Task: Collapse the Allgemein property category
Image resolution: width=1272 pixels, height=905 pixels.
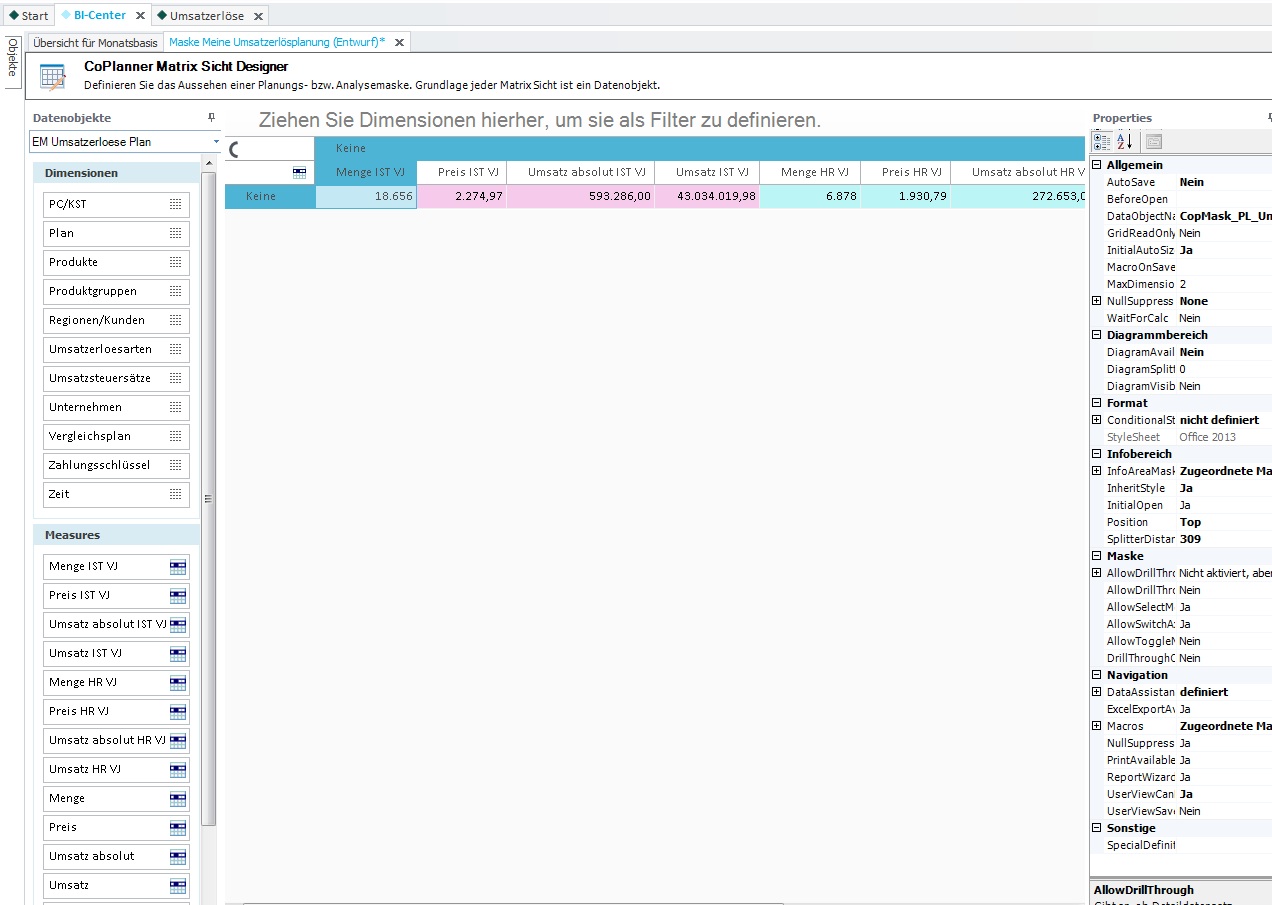Action: (1097, 165)
